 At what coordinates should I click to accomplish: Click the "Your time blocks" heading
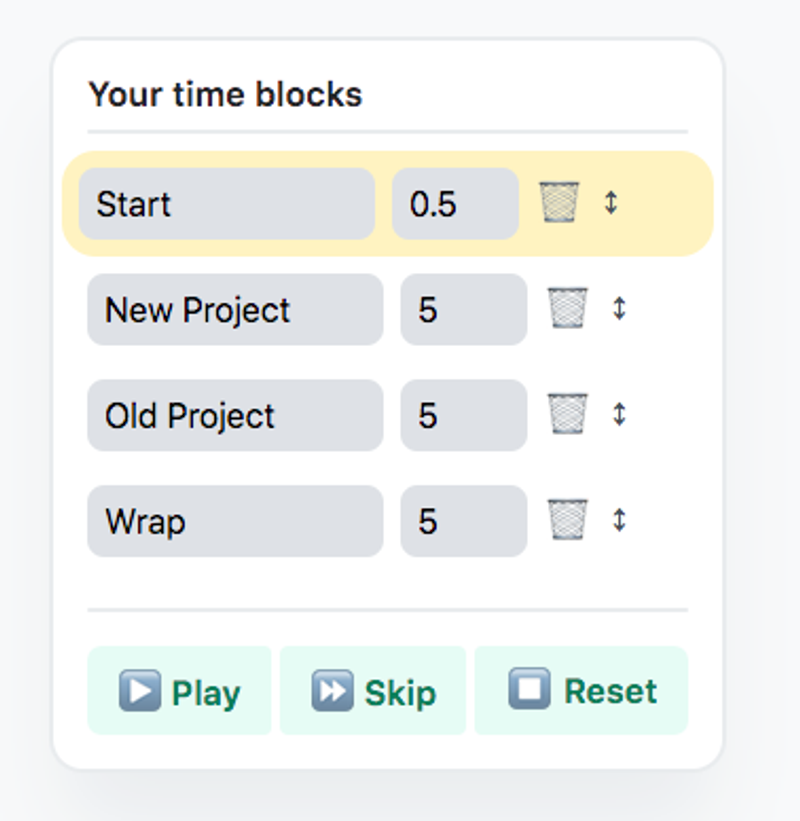tap(225, 95)
